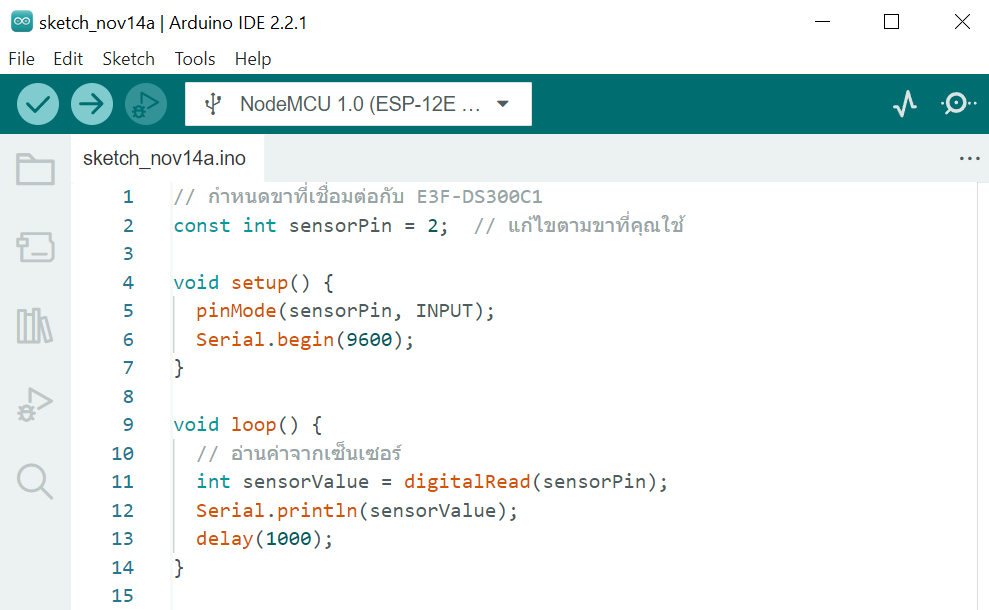989x610 pixels.
Task: Close the Arduino IDE window
Action: click(963, 22)
